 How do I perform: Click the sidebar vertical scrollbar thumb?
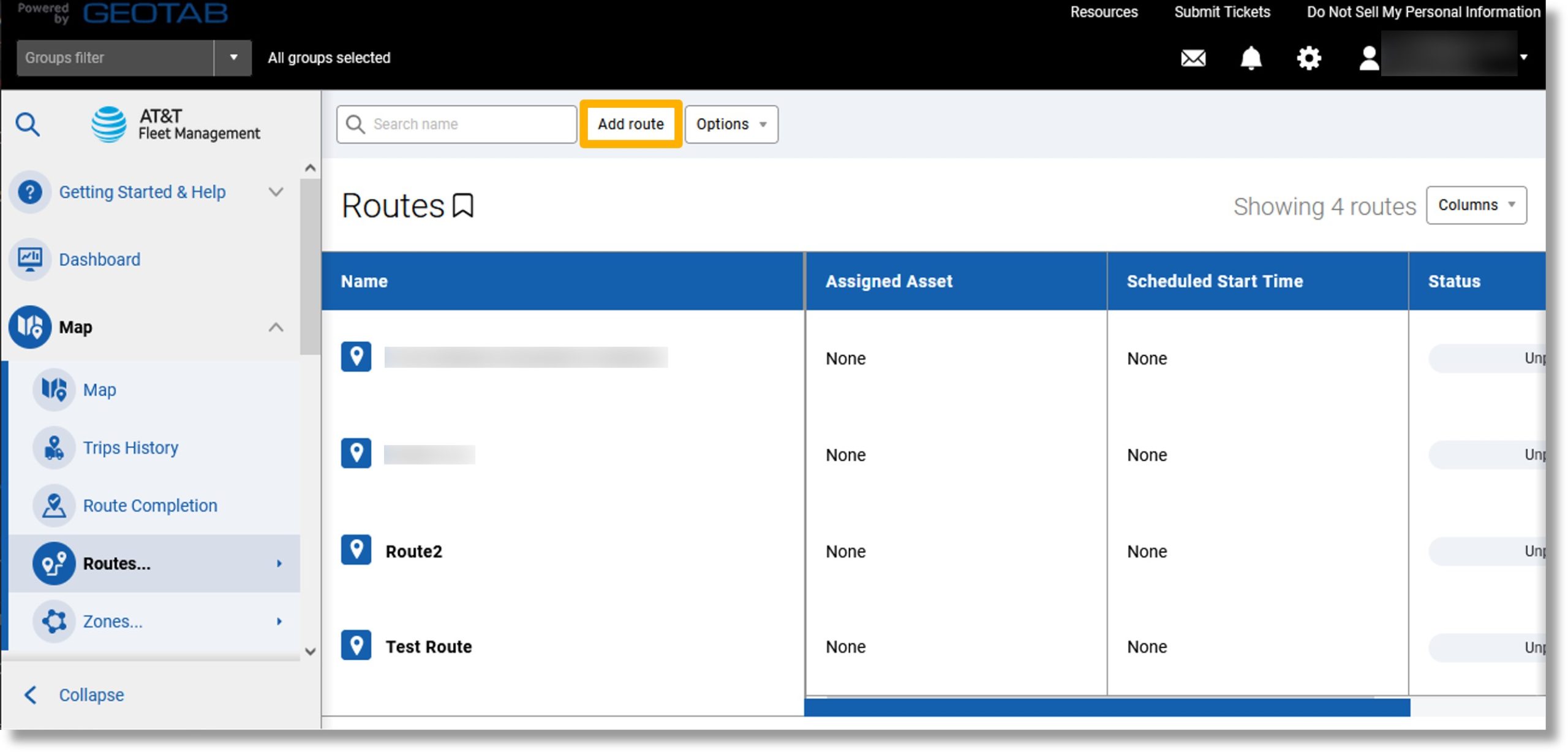pyautogui.click(x=311, y=267)
